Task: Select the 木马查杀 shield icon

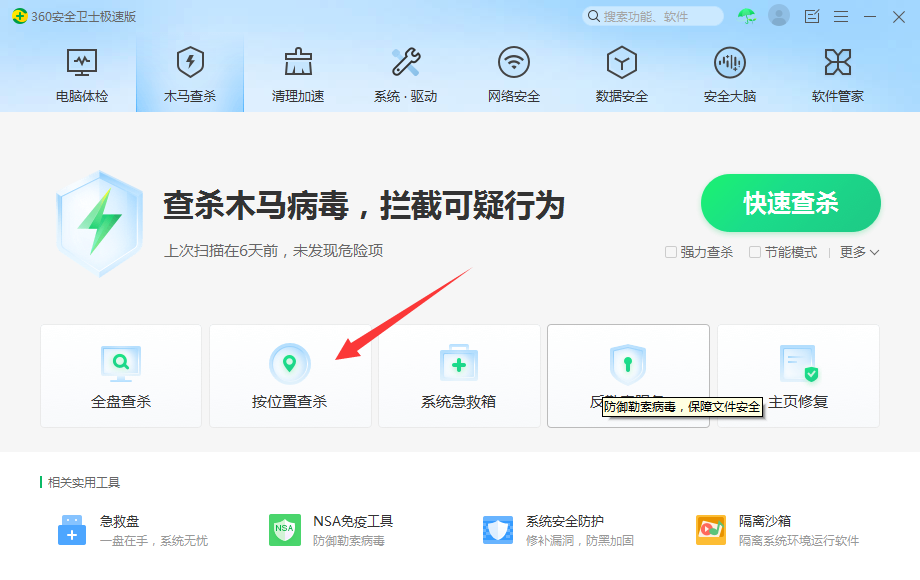Action: coord(190,62)
